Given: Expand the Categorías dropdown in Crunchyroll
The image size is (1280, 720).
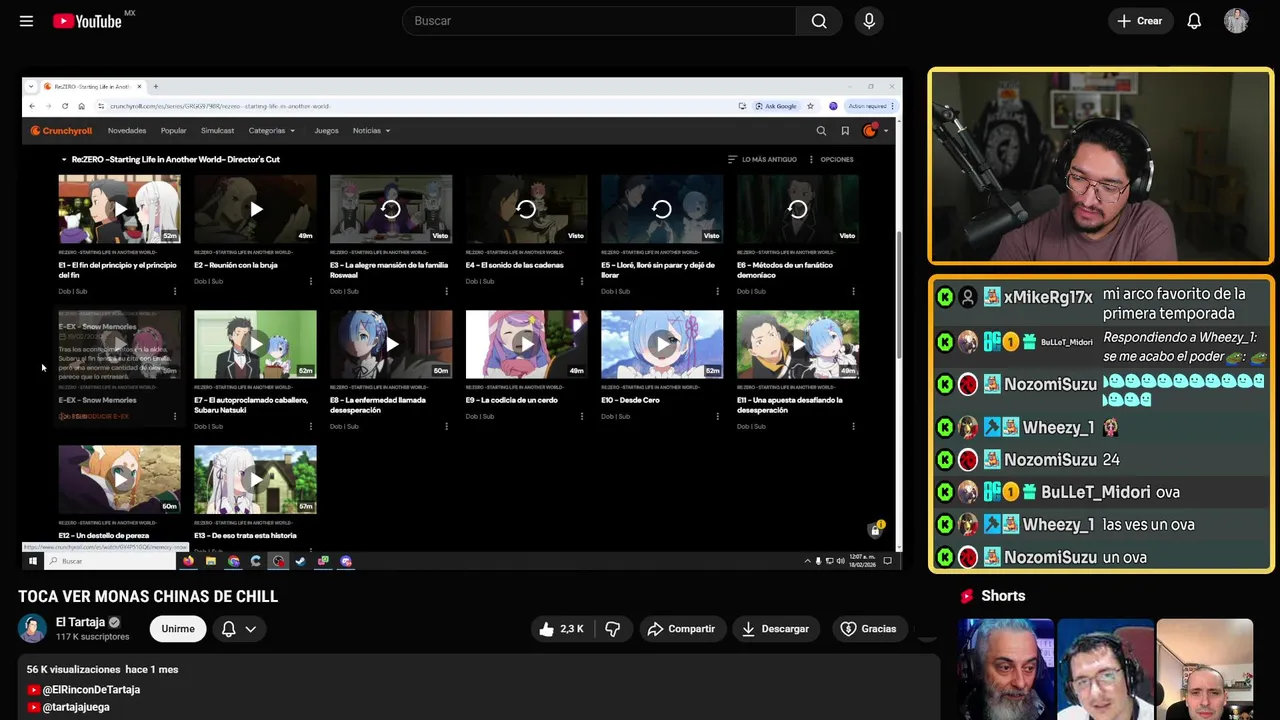Looking at the screenshot, I should pos(271,131).
